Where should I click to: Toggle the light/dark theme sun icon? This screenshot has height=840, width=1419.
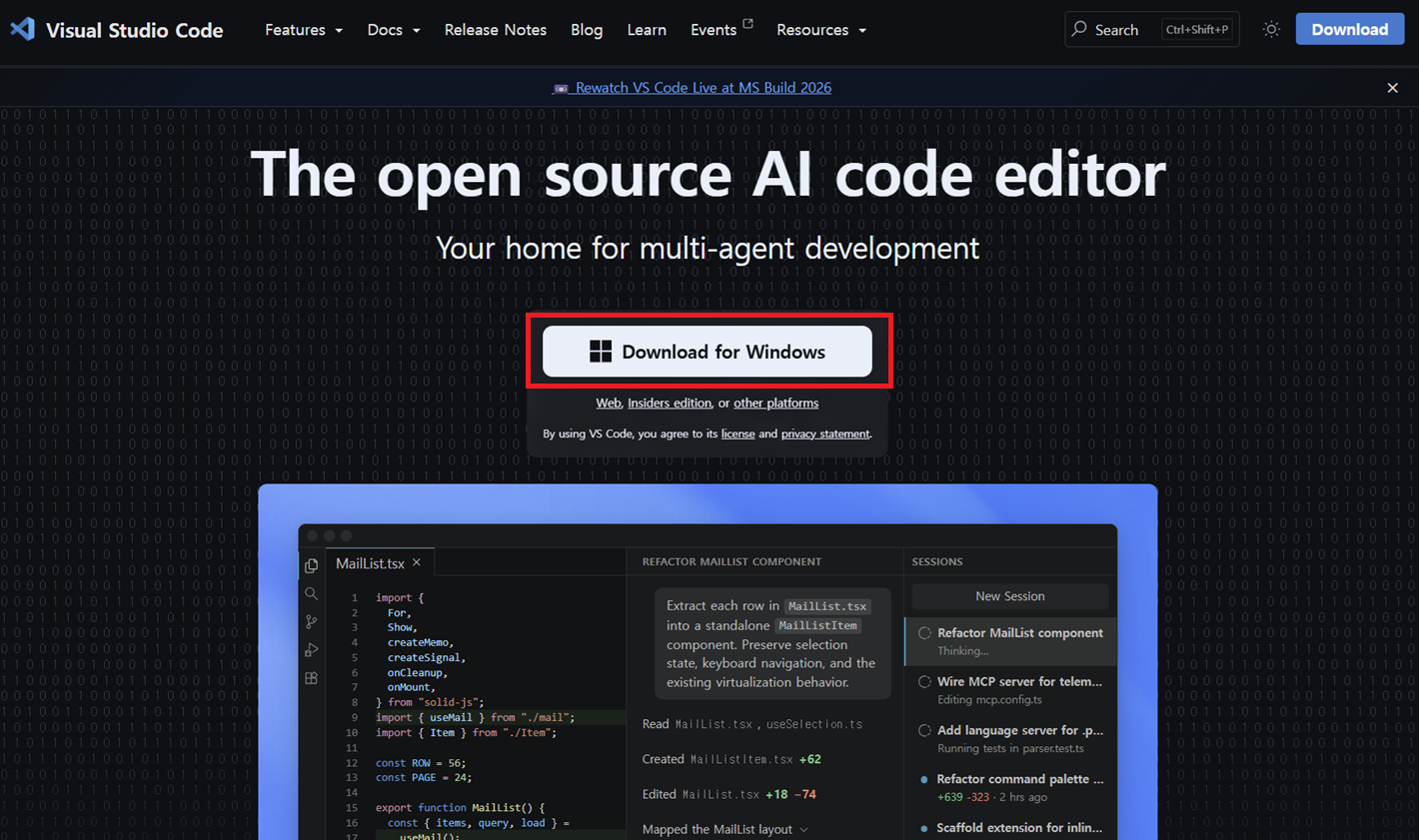(x=1271, y=29)
